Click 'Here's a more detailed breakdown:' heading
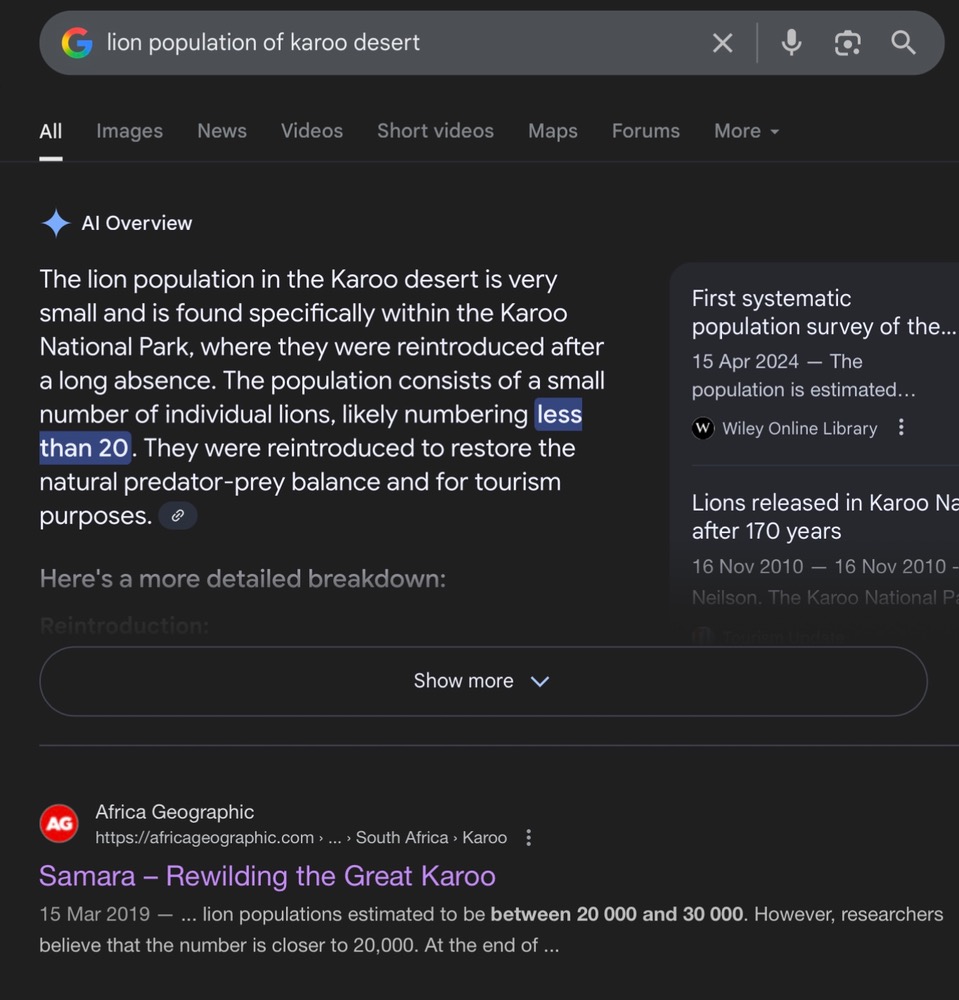The width and height of the screenshot is (959, 1000). (x=242, y=579)
